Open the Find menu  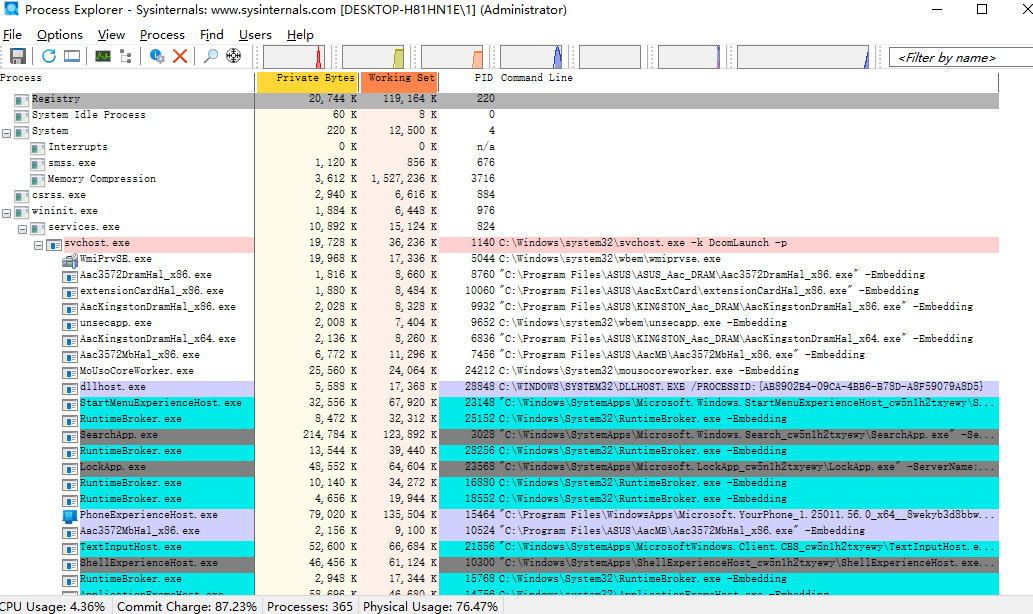(211, 35)
